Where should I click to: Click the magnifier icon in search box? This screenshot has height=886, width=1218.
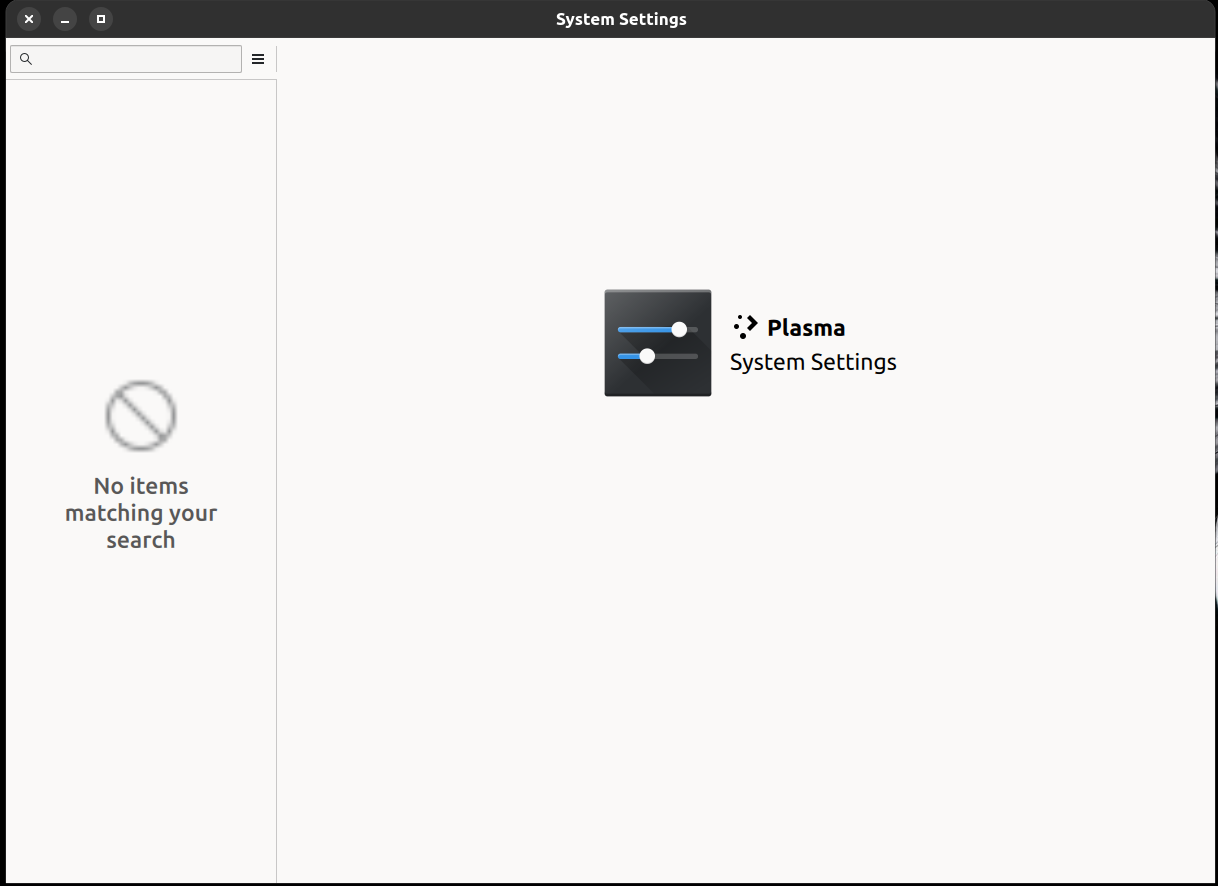pyautogui.click(x=26, y=59)
